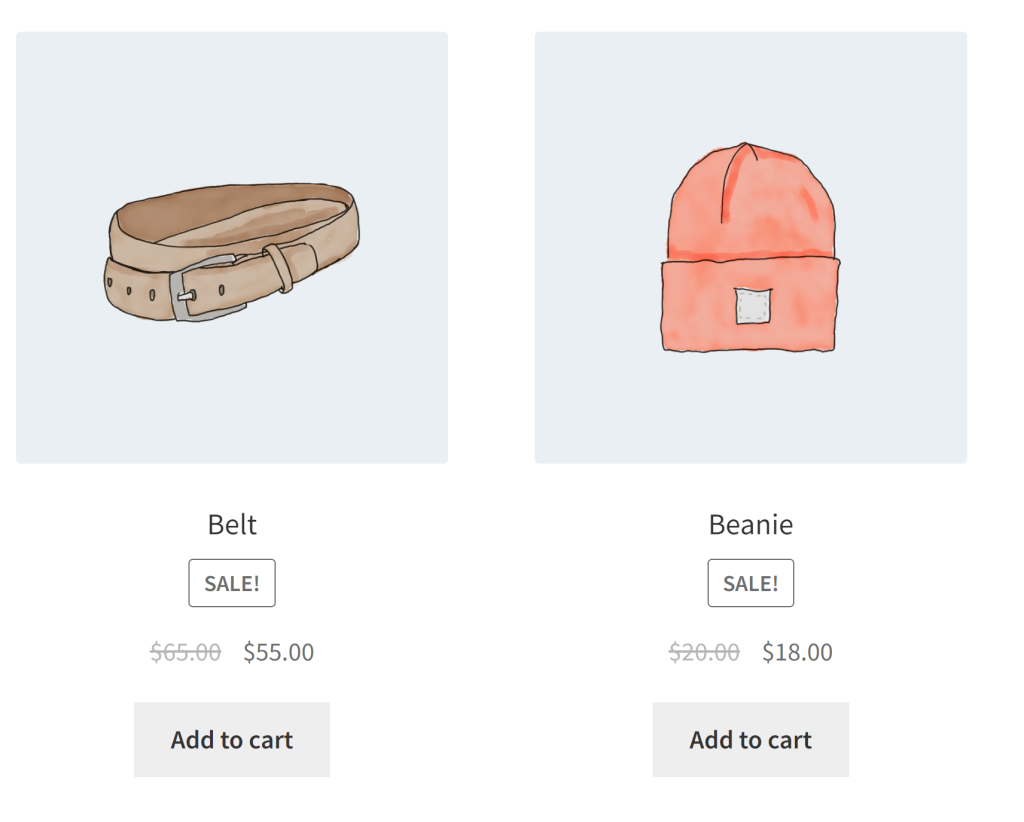Click the brown belt strap drawing

click(x=232, y=251)
